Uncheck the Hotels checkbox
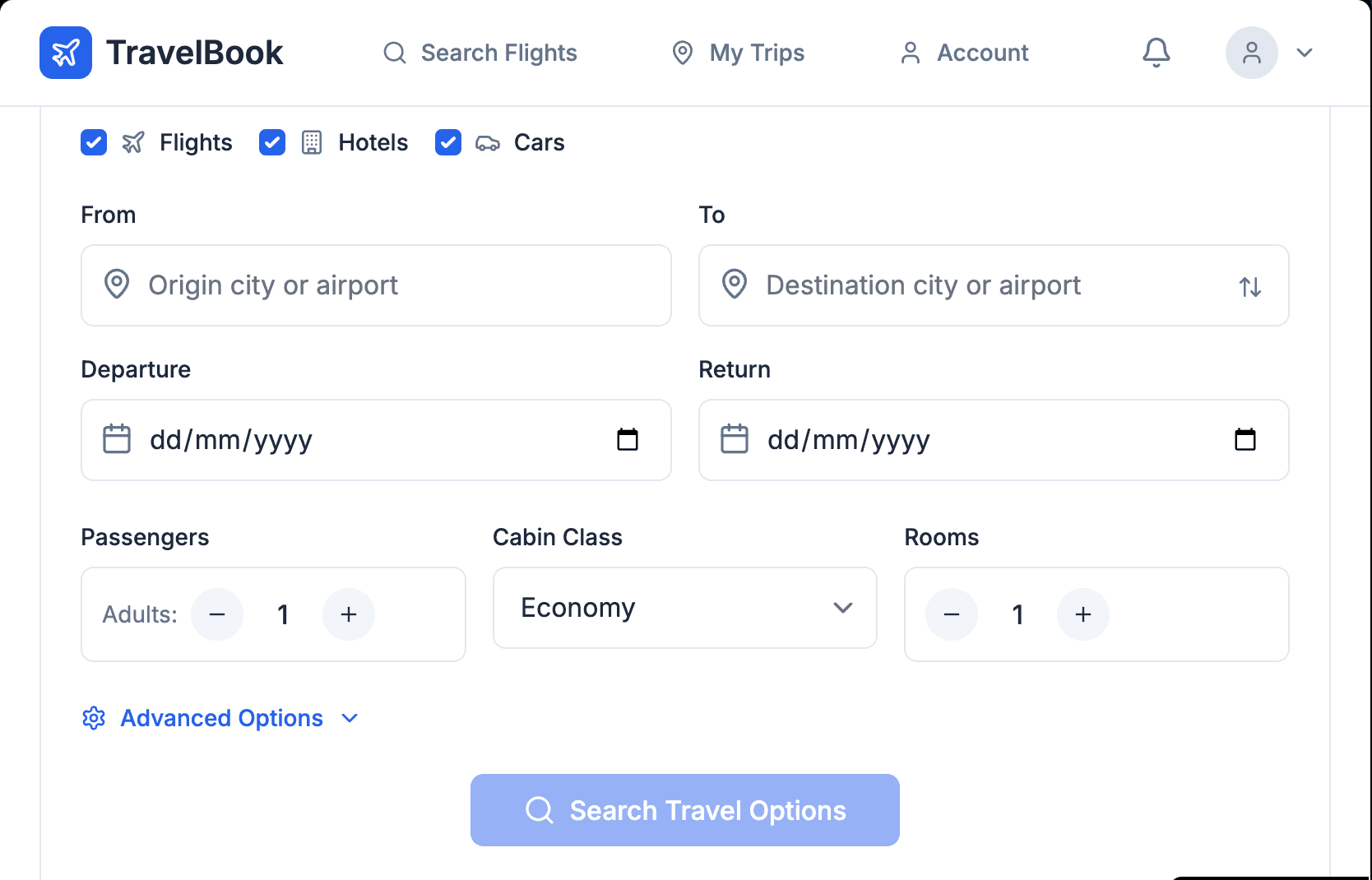 click(x=272, y=142)
